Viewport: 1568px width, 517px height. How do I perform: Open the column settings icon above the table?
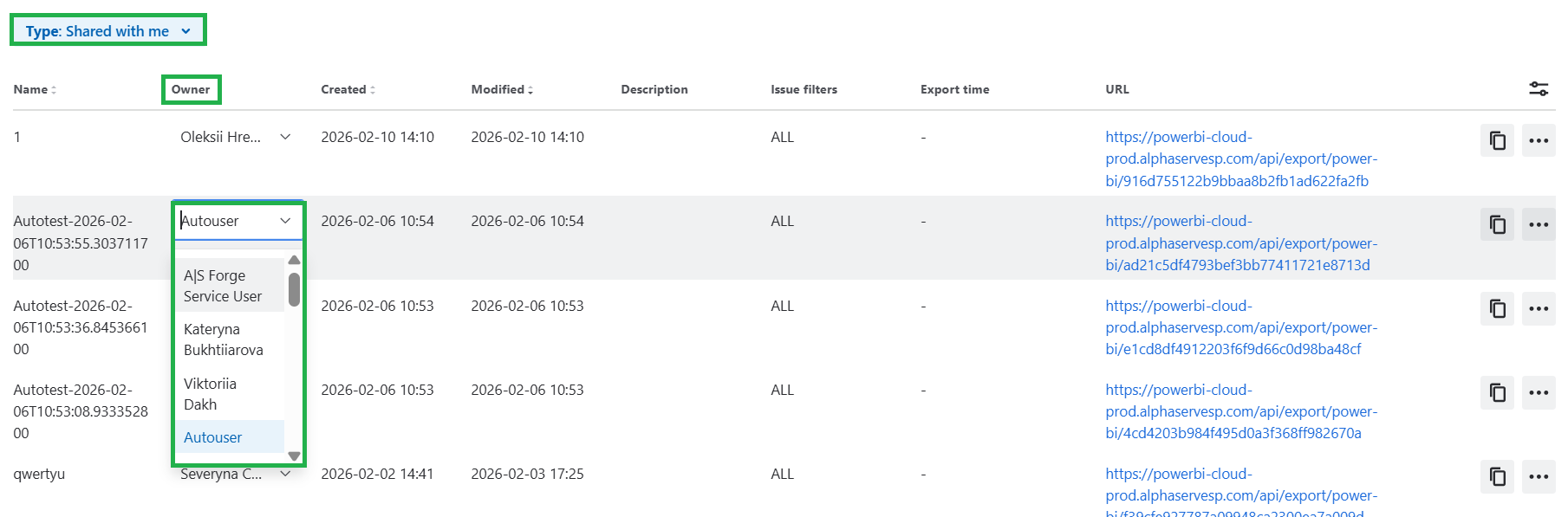(1539, 88)
